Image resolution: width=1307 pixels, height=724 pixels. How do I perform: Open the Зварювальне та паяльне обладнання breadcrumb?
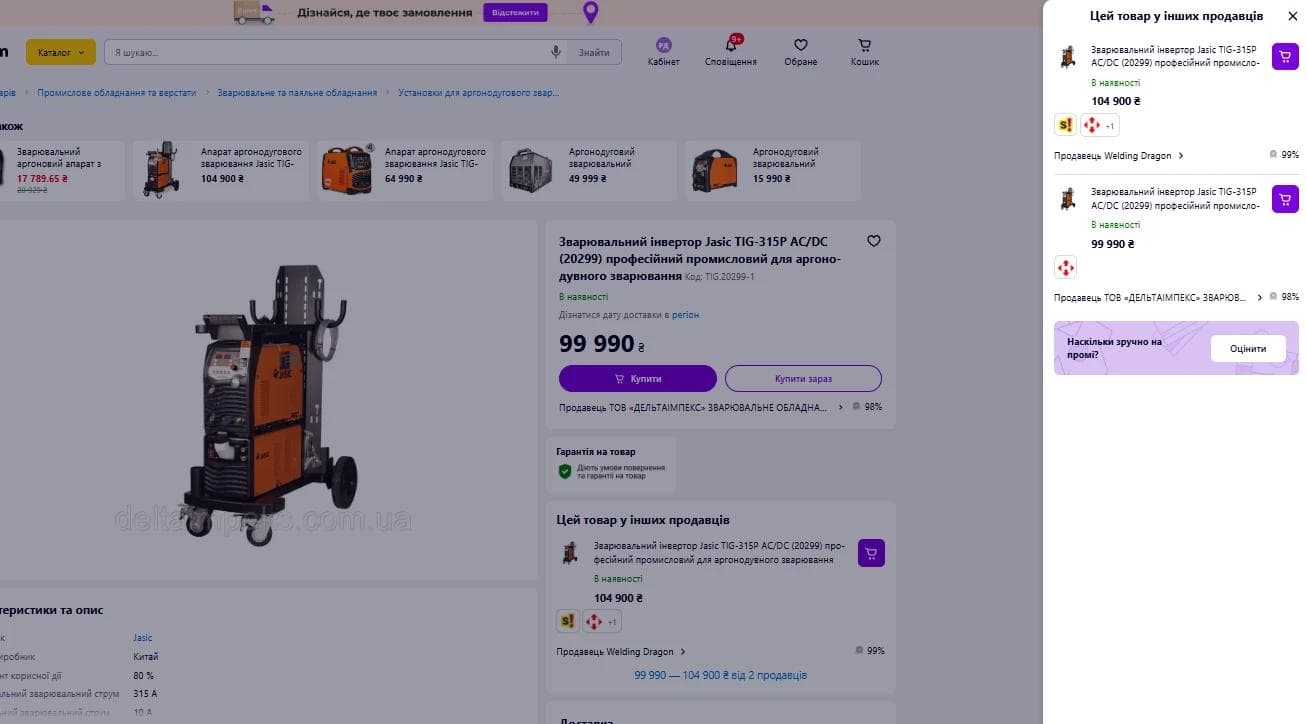tap(297, 93)
